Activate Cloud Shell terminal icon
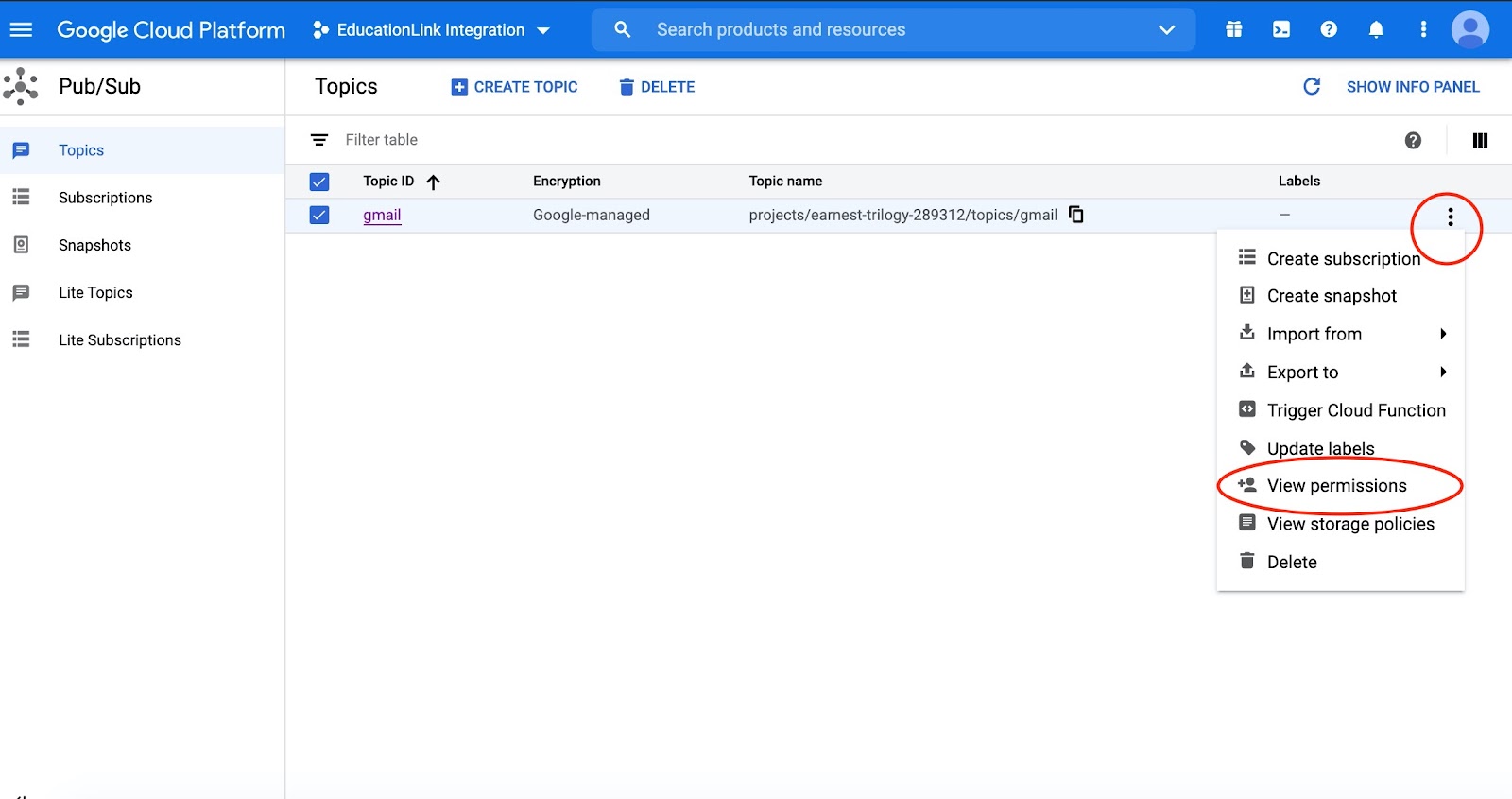 (1281, 29)
